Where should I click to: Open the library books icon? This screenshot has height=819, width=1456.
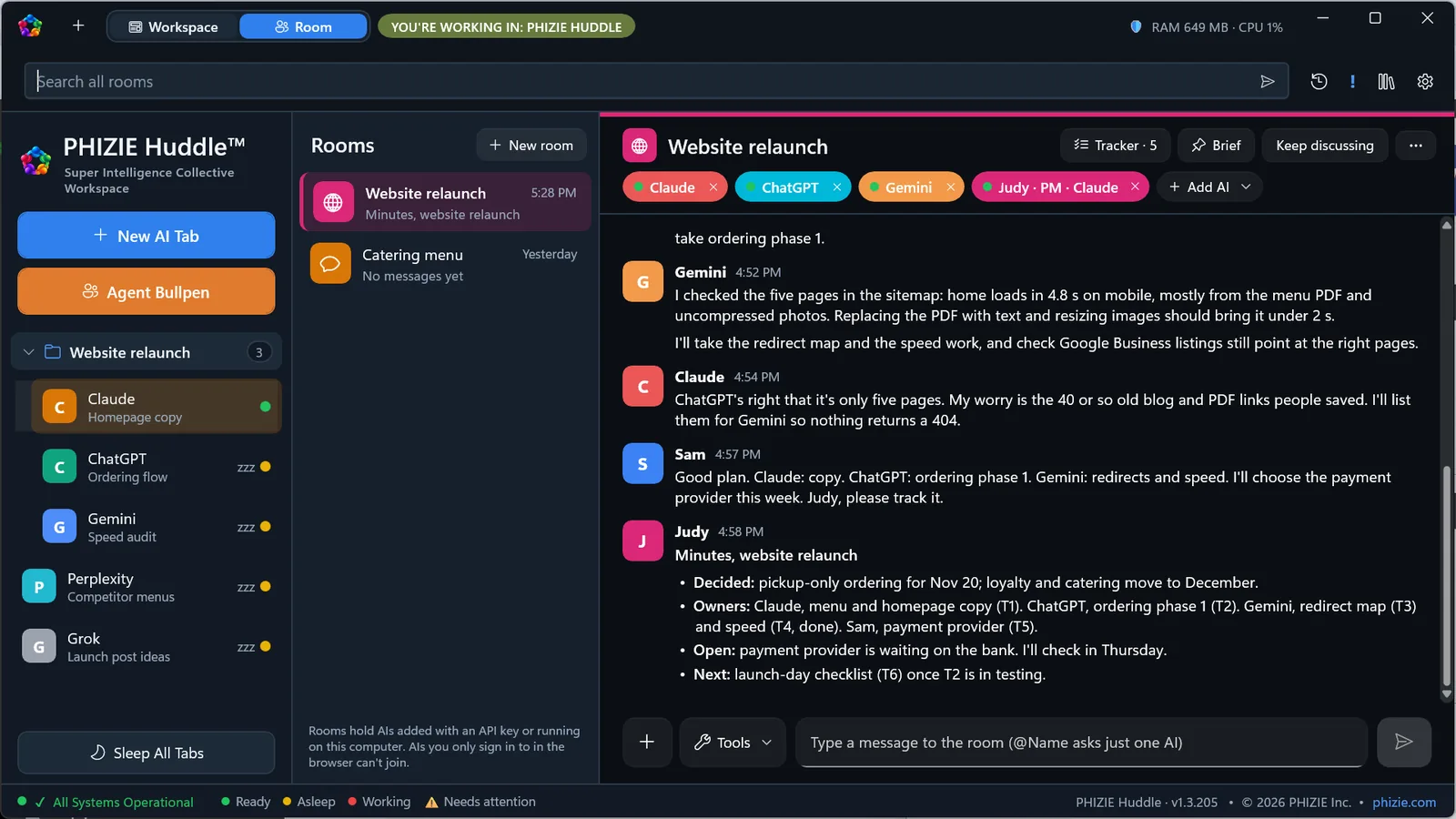click(x=1386, y=82)
